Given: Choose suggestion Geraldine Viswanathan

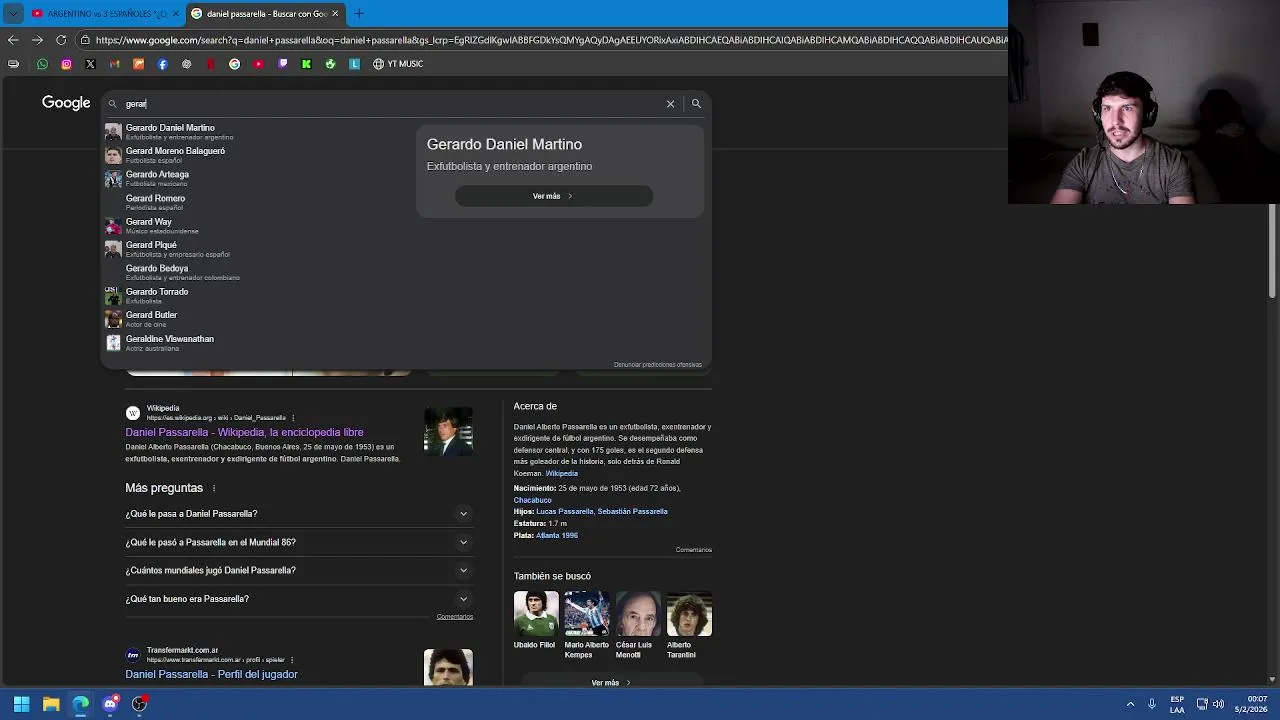Looking at the screenshot, I should pyautogui.click(x=257, y=343).
